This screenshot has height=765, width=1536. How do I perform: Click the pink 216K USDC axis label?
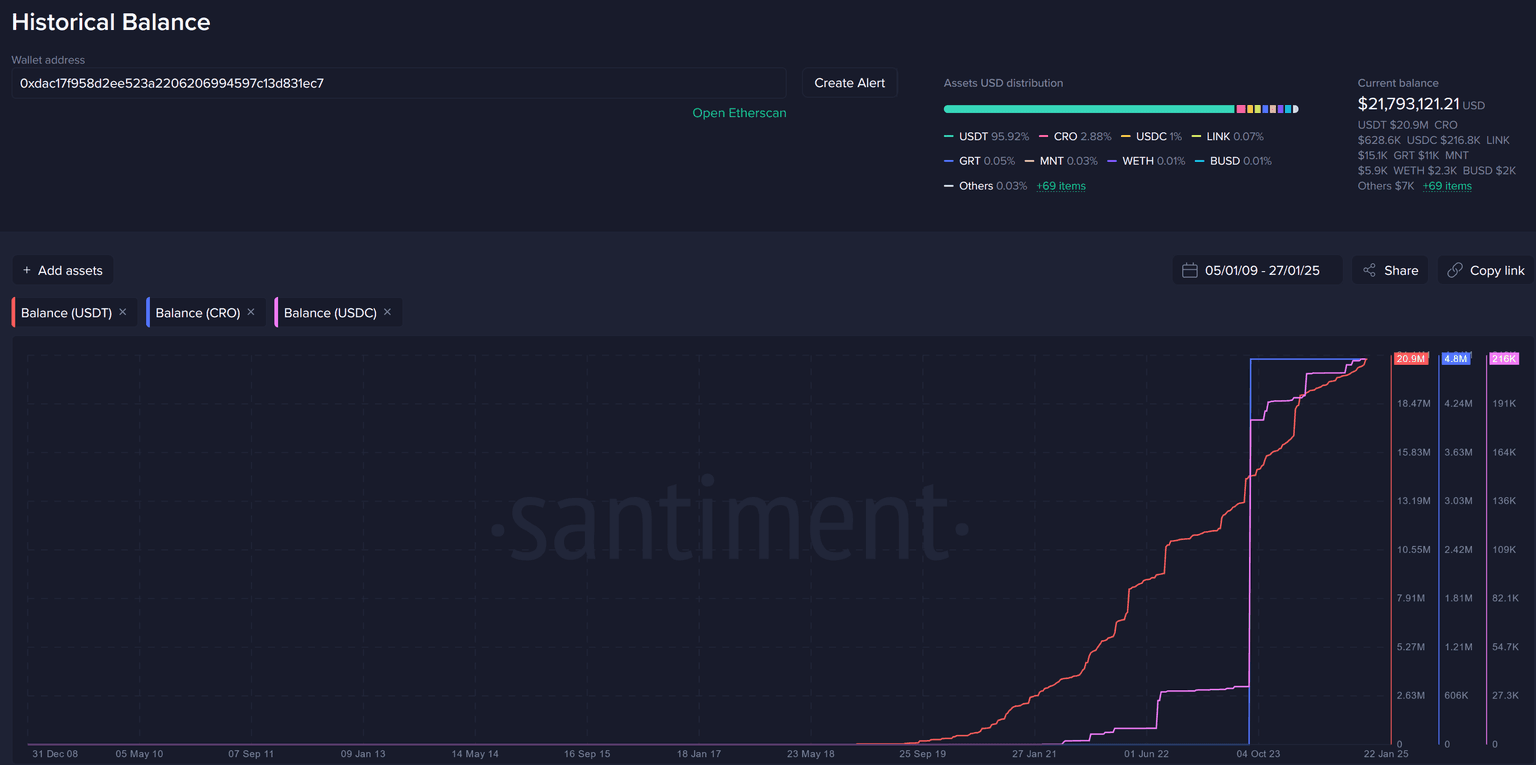(x=1503, y=359)
